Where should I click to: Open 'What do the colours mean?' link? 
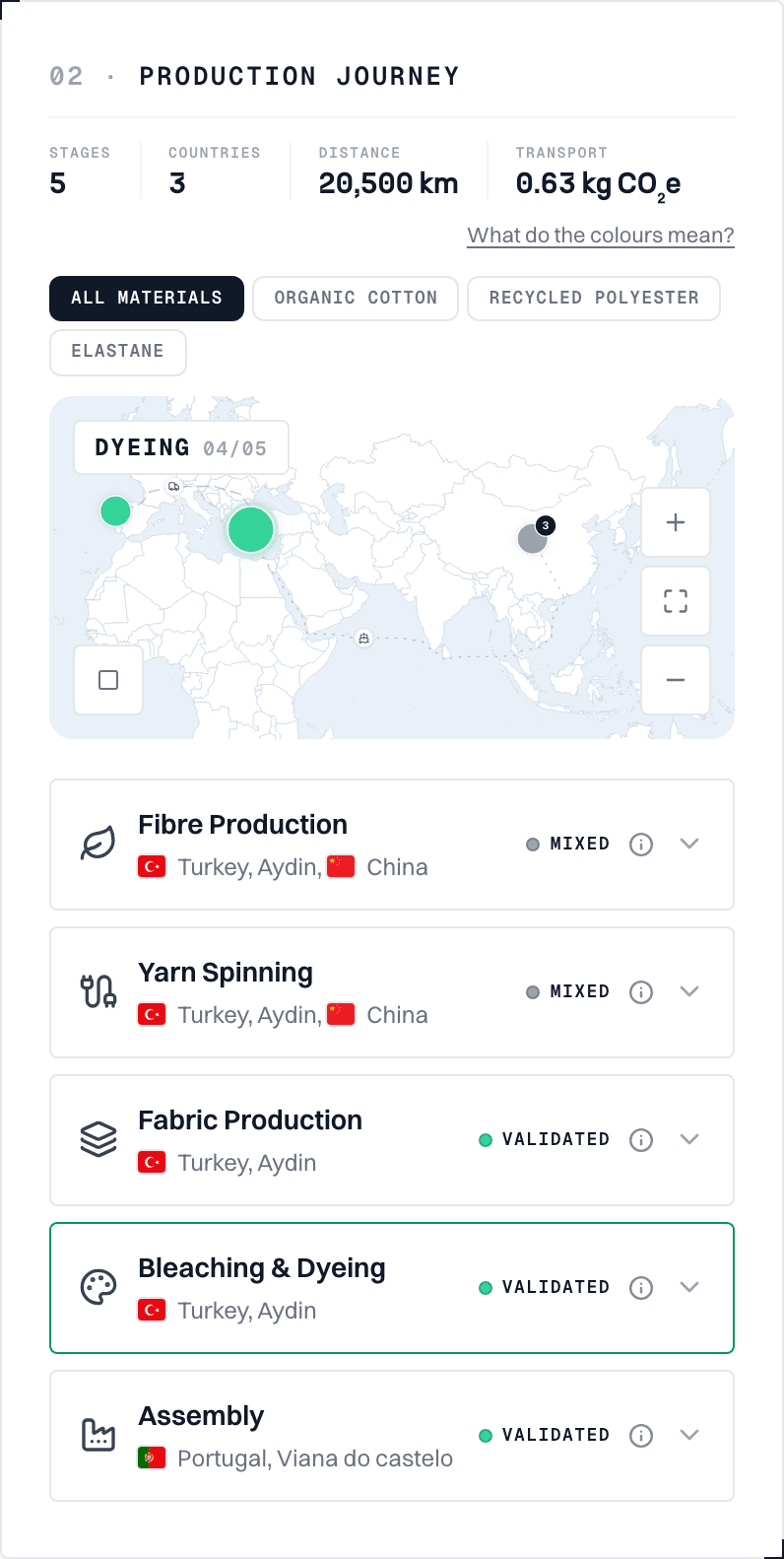601,236
